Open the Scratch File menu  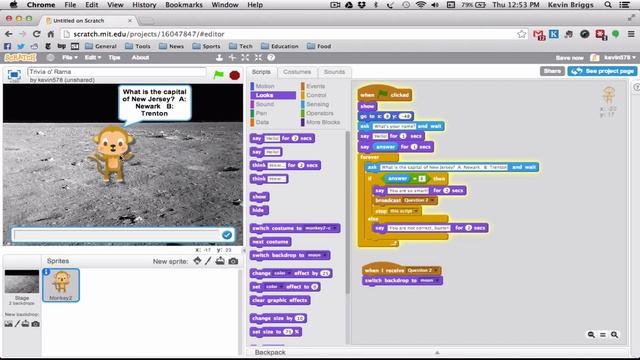pos(69,58)
